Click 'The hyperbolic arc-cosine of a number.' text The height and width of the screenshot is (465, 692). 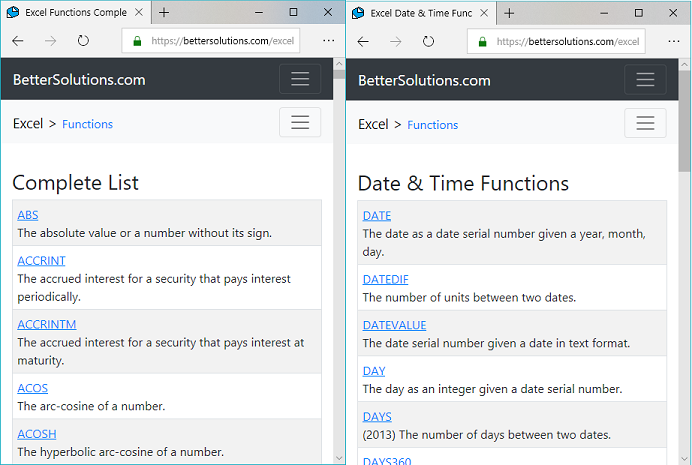[120, 452]
